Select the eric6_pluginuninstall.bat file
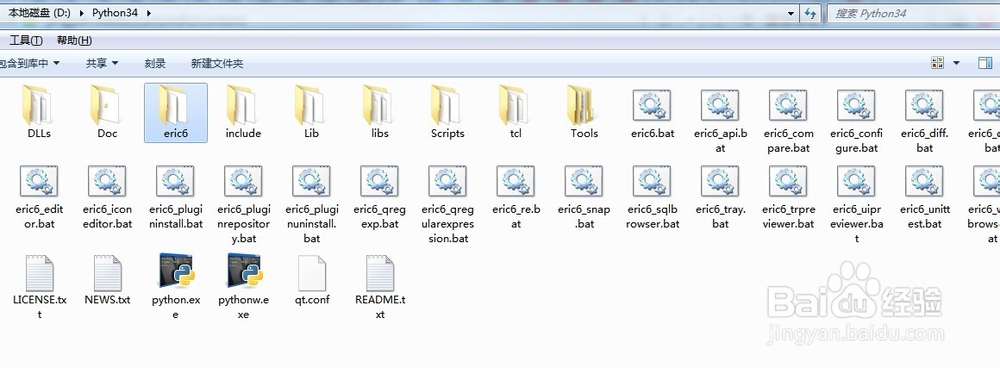Screen dimensions: 1000x368 pos(311,204)
